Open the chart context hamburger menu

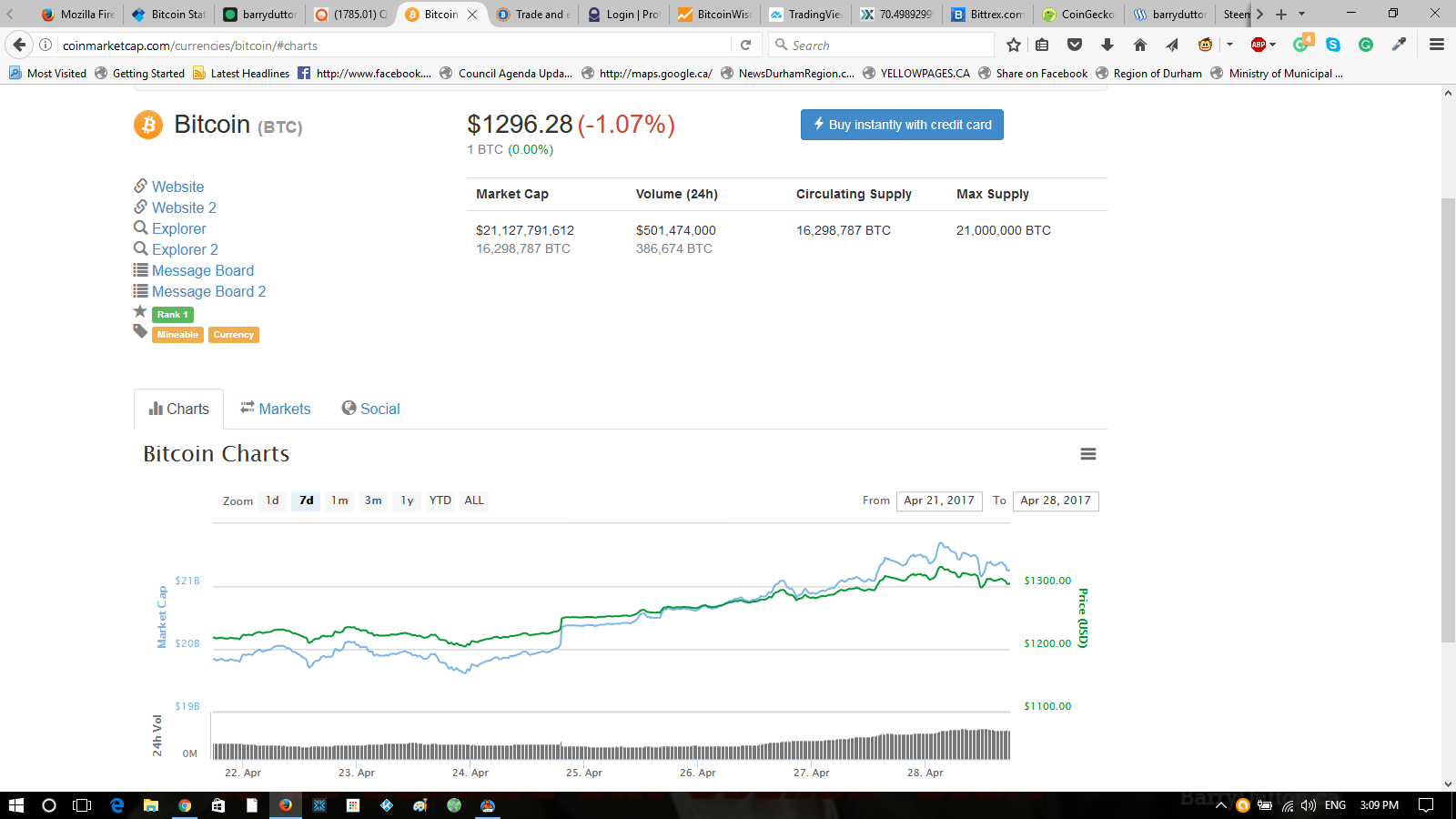click(x=1087, y=454)
